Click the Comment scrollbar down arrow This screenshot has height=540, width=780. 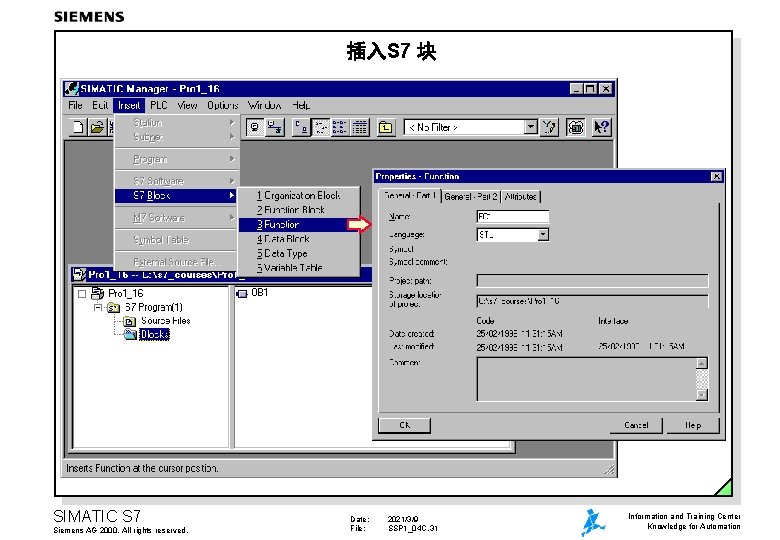702,395
